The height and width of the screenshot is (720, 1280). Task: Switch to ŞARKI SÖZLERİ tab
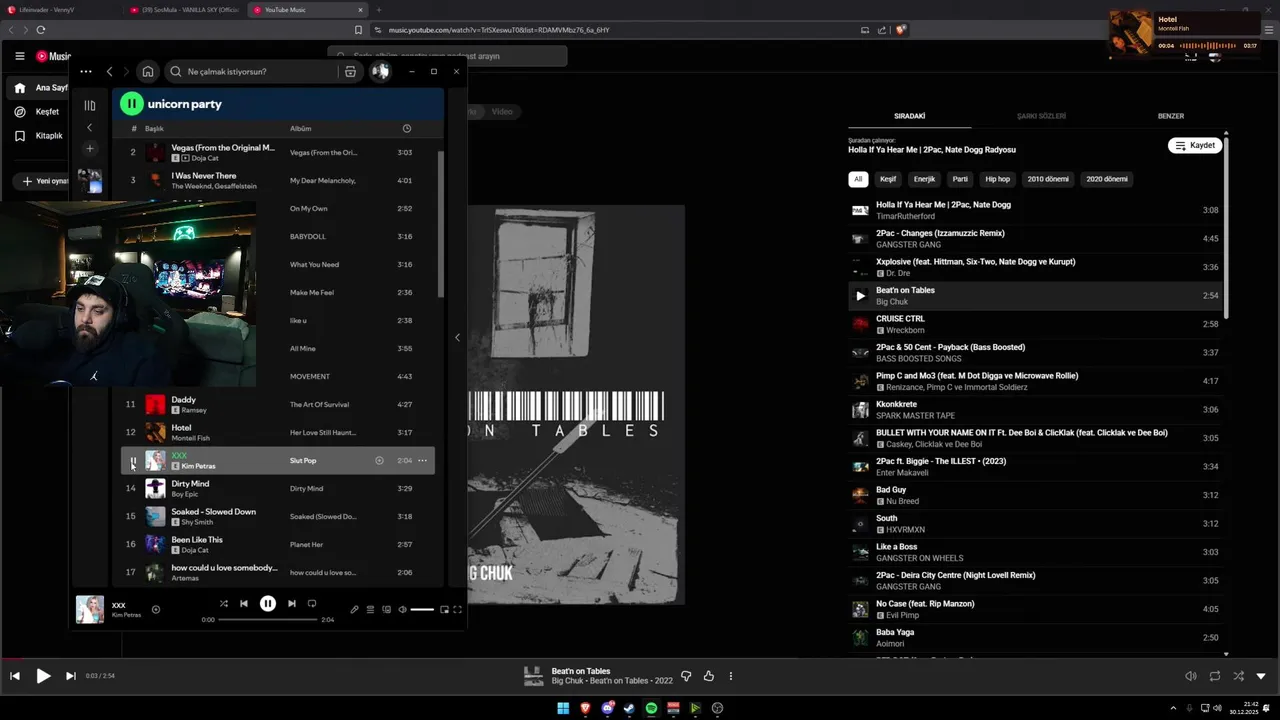coord(1041,116)
